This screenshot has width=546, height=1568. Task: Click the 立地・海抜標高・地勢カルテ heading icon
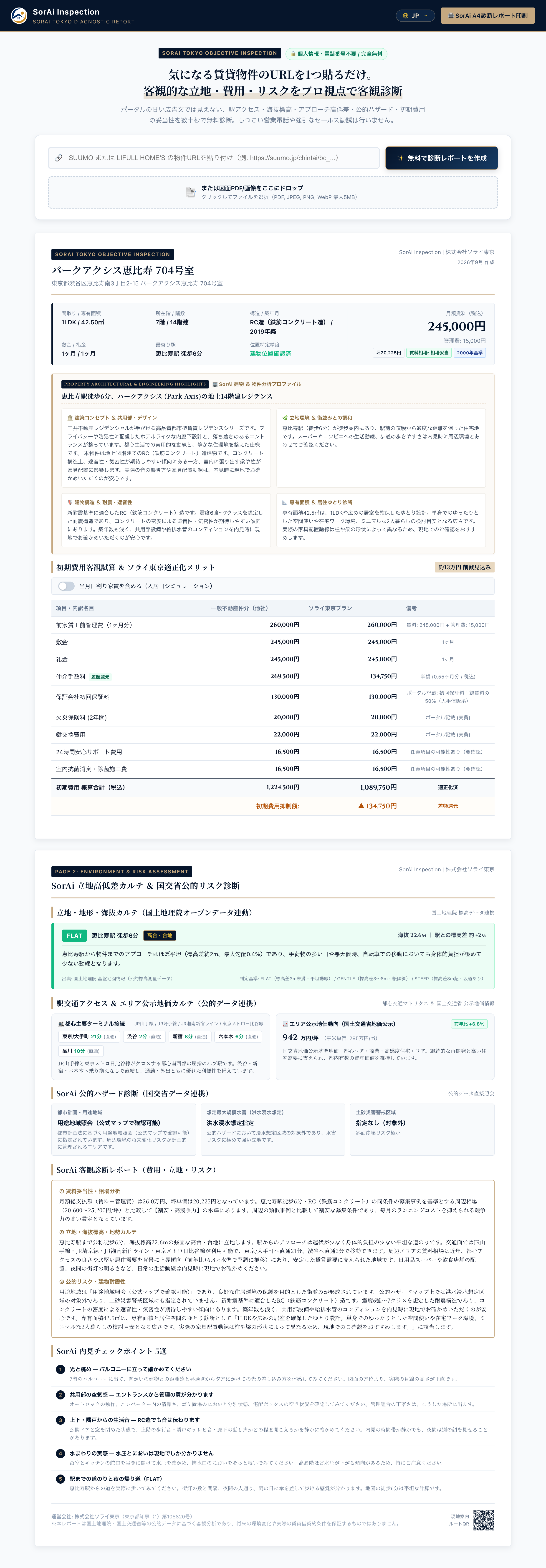[x=61, y=1232]
